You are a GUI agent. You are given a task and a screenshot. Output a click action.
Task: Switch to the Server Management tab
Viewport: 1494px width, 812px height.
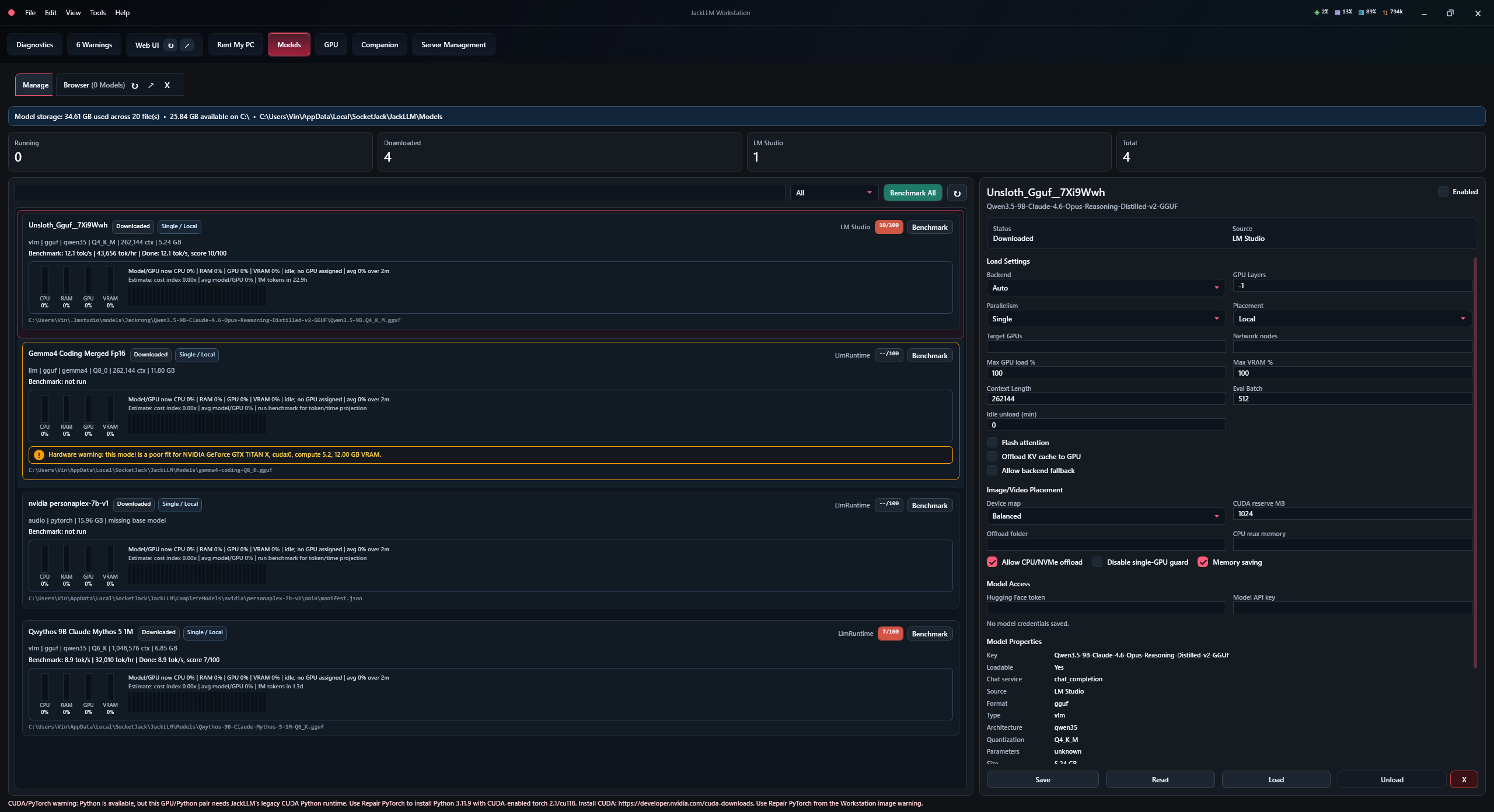coord(453,45)
